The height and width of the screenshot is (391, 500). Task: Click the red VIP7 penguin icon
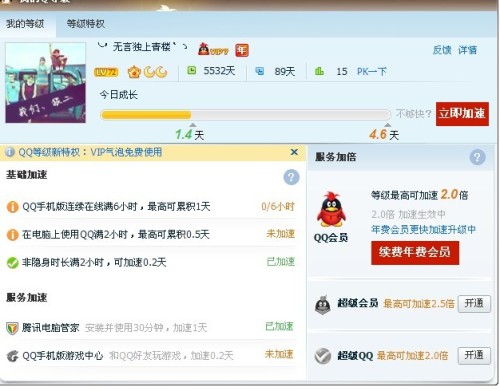(x=213, y=50)
